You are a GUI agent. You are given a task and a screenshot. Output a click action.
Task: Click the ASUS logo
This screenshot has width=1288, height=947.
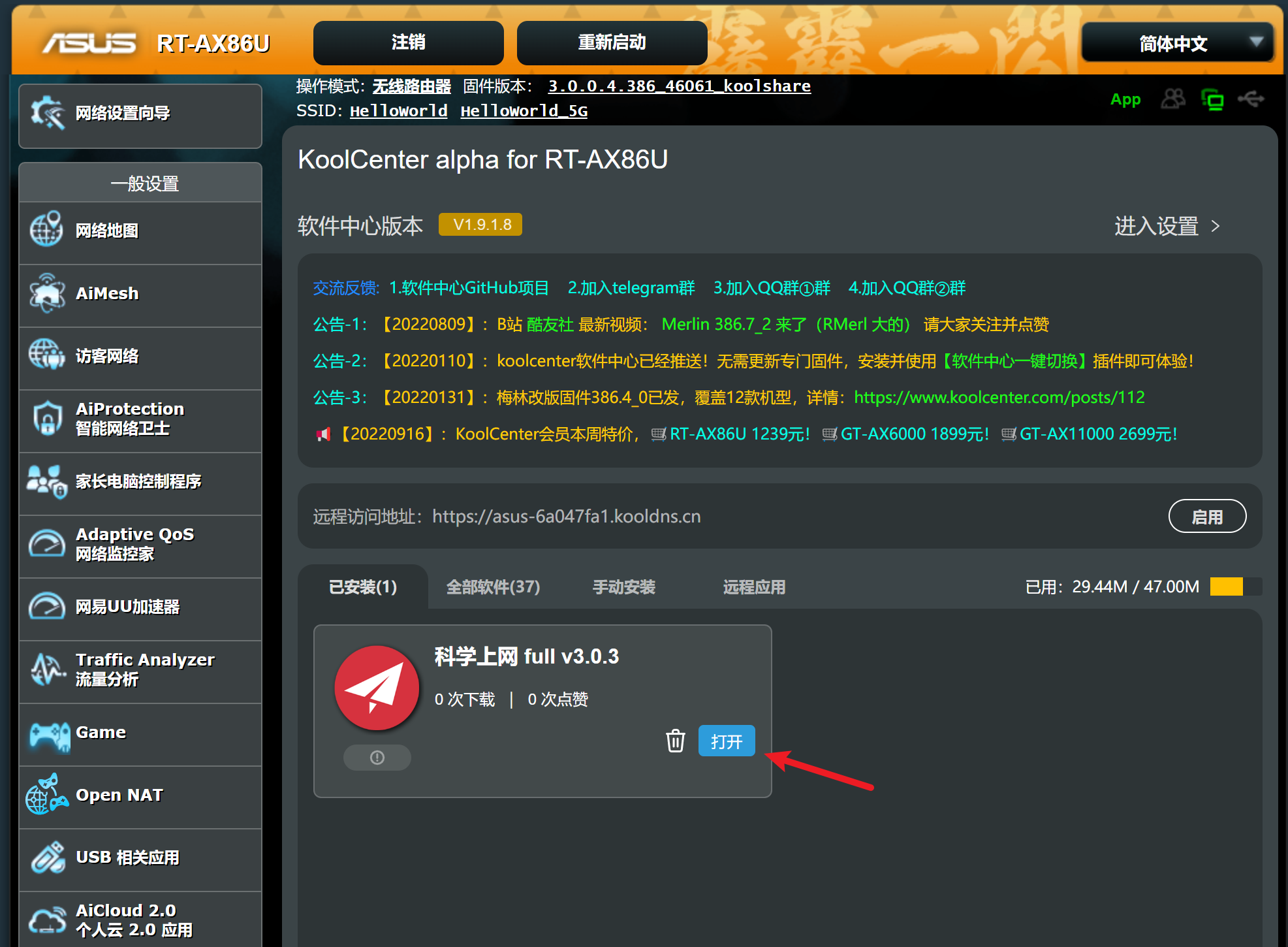[89, 43]
